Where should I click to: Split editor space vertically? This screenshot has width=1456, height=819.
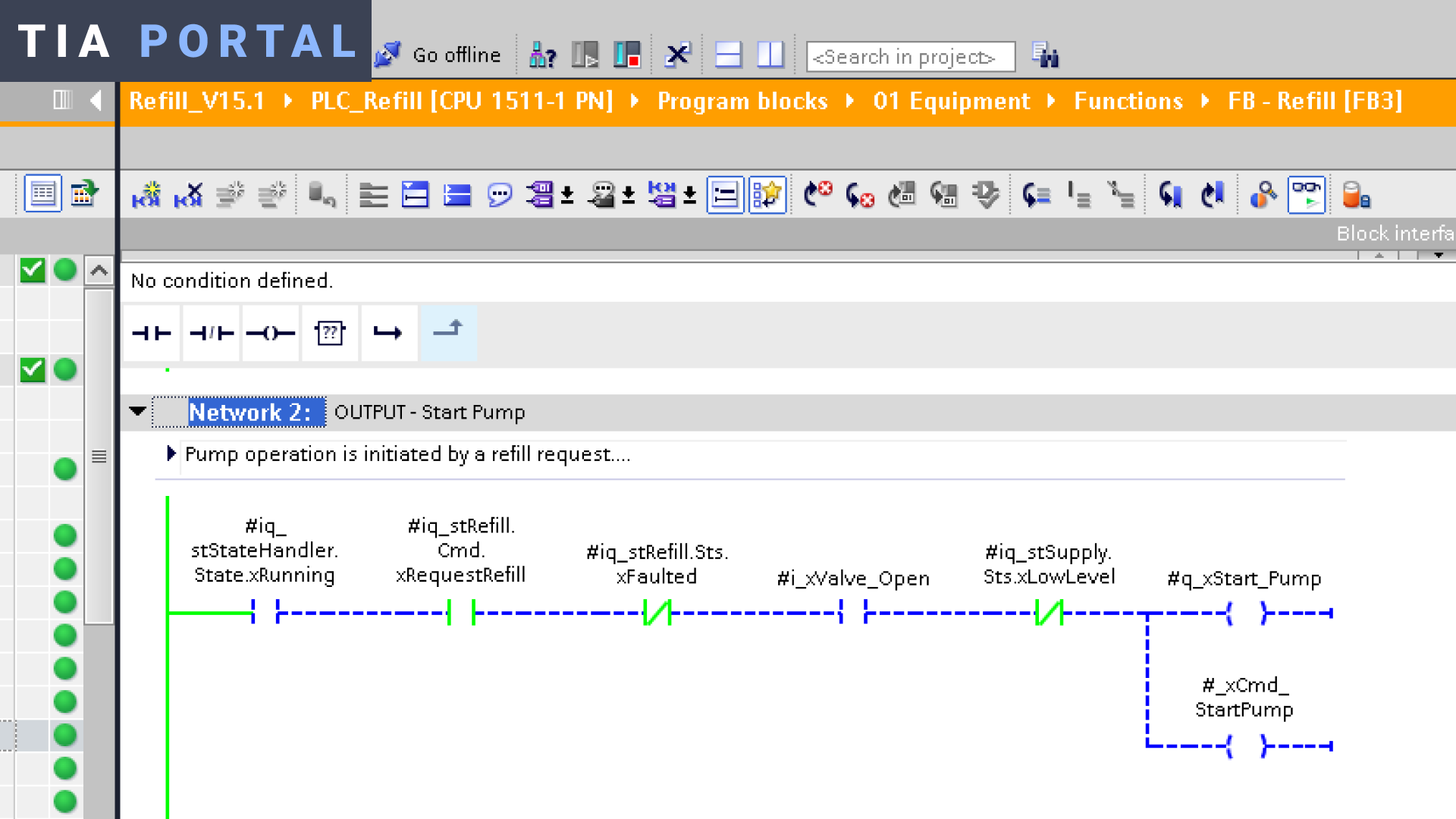pyautogui.click(x=770, y=55)
